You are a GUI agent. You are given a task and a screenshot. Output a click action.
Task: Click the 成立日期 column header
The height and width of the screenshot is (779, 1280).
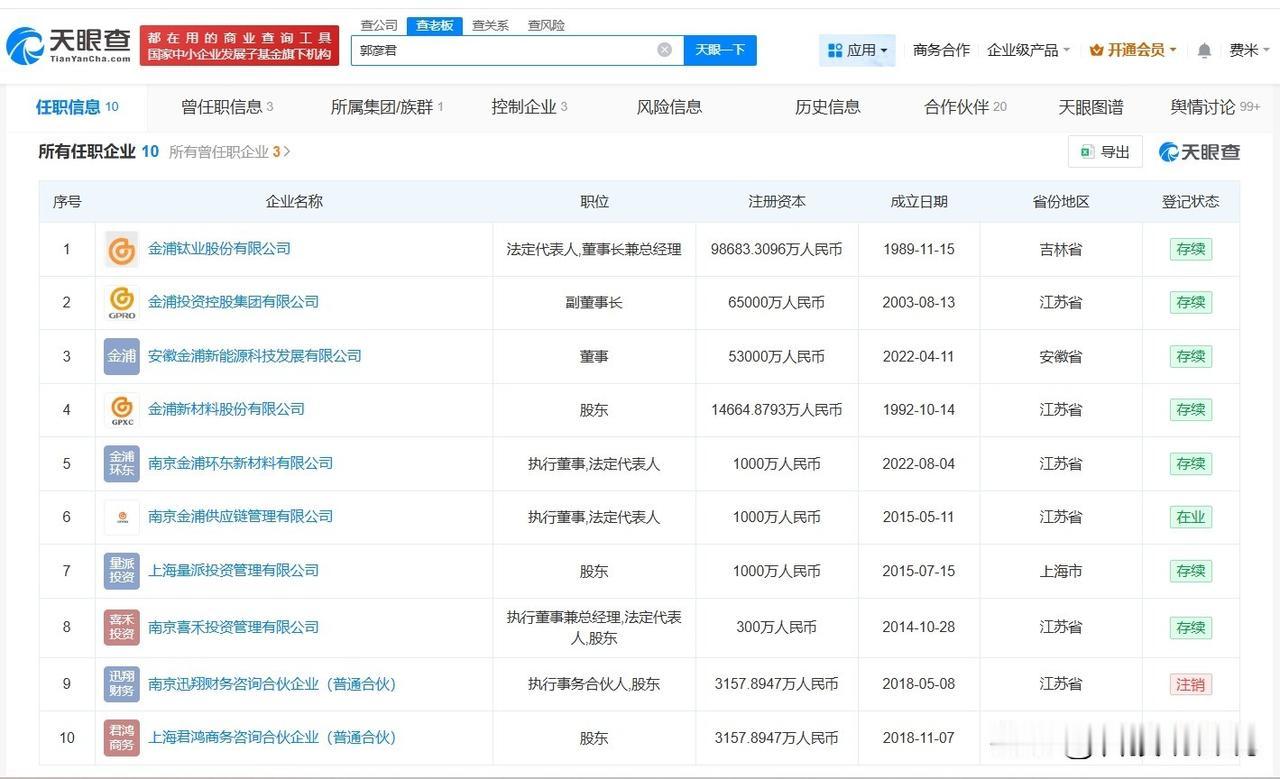point(919,201)
